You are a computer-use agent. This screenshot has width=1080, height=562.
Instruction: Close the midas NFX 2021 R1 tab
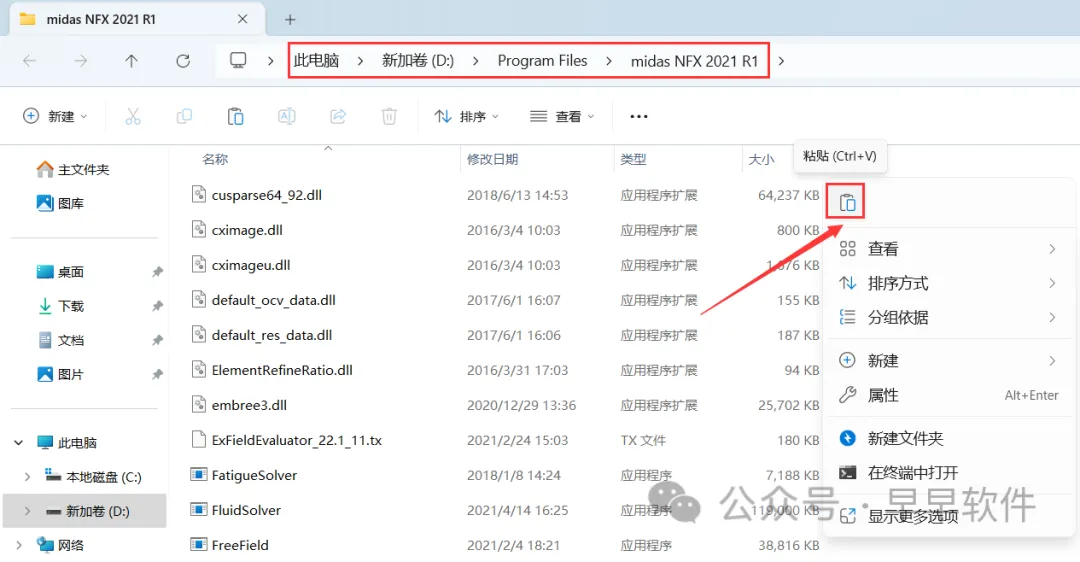pos(242,19)
